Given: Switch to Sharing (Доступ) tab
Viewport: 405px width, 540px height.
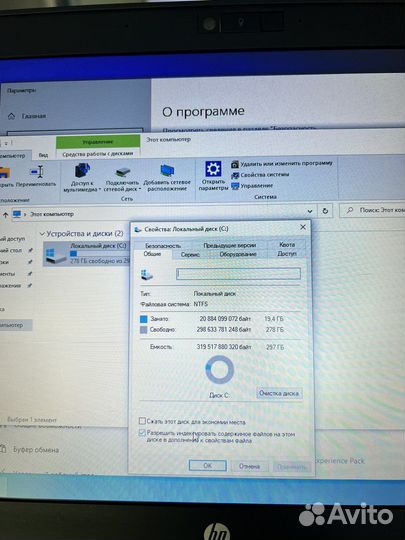Looking at the screenshot, I should [287, 253].
